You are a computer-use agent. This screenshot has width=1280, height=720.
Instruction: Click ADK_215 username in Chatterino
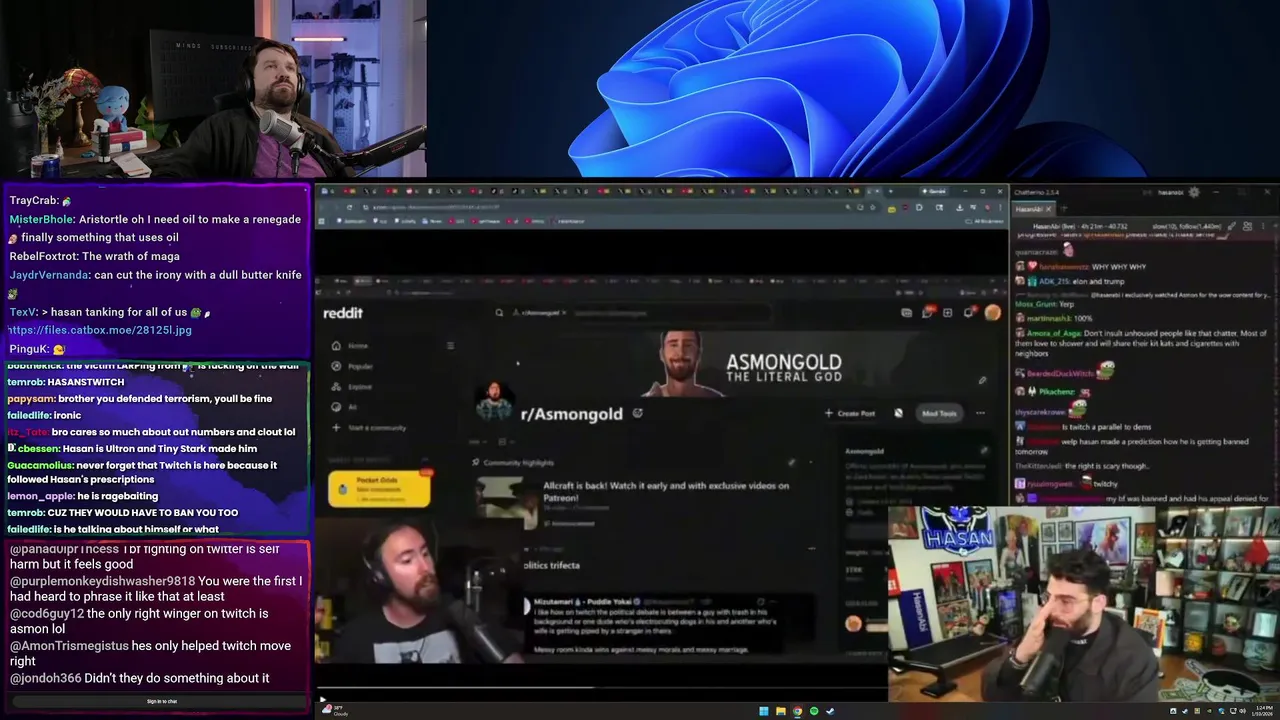(1055, 282)
